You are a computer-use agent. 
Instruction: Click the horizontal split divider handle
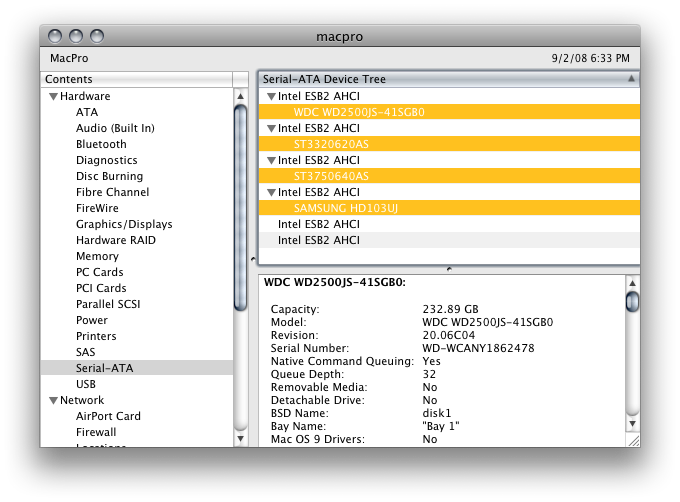[x=449, y=269]
